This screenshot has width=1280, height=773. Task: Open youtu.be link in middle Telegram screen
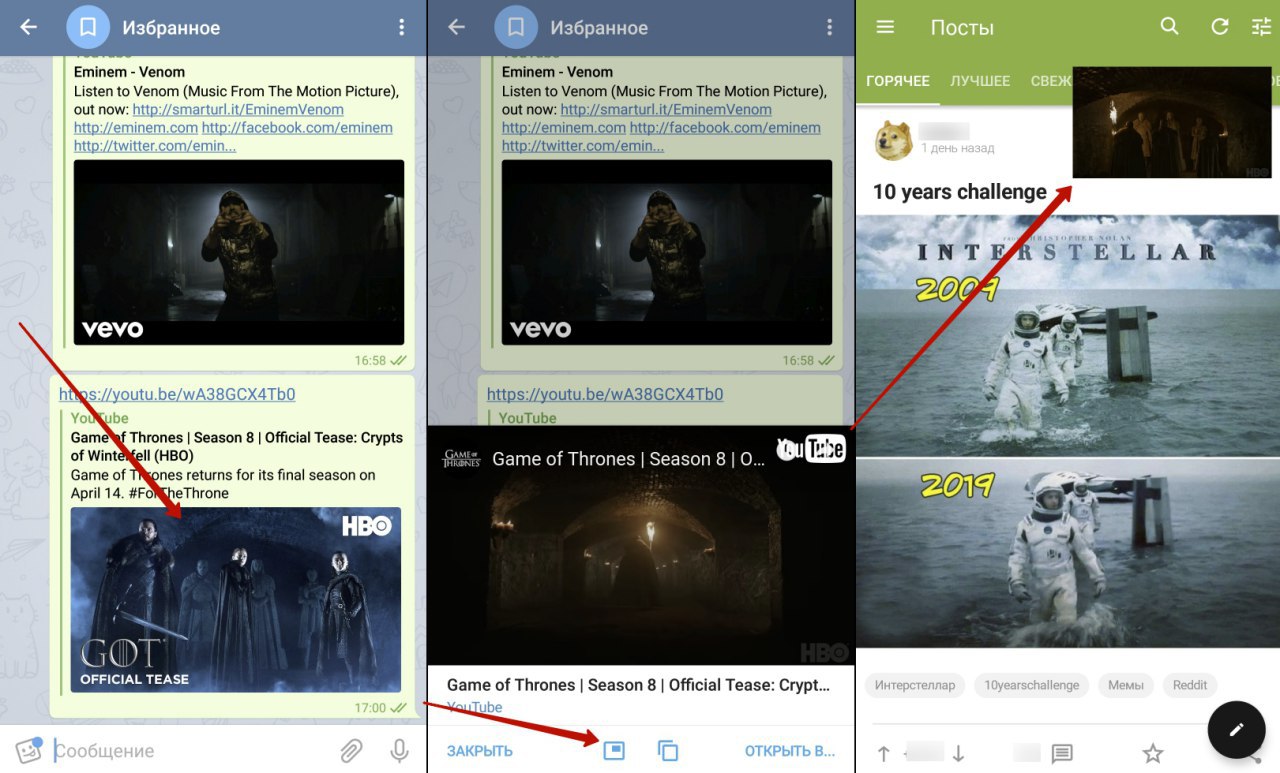coord(605,394)
